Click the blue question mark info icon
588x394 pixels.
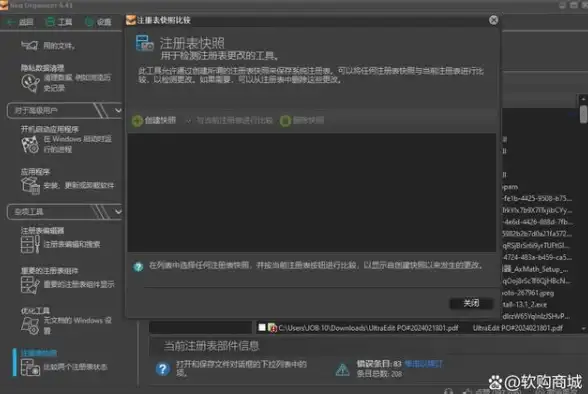click(163, 369)
